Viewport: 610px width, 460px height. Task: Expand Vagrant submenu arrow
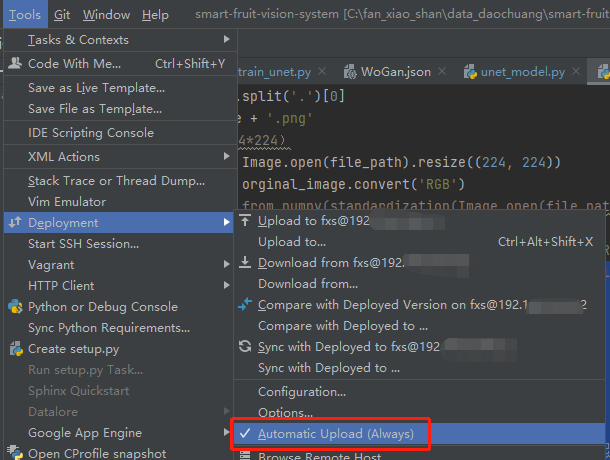(x=226, y=265)
